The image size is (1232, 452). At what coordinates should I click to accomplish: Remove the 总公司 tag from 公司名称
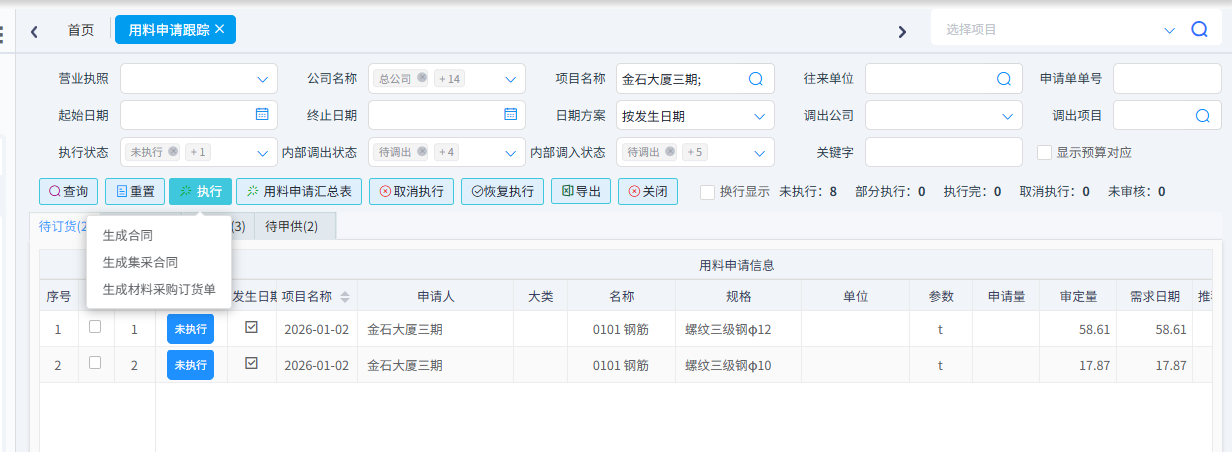tap(422, 78)
